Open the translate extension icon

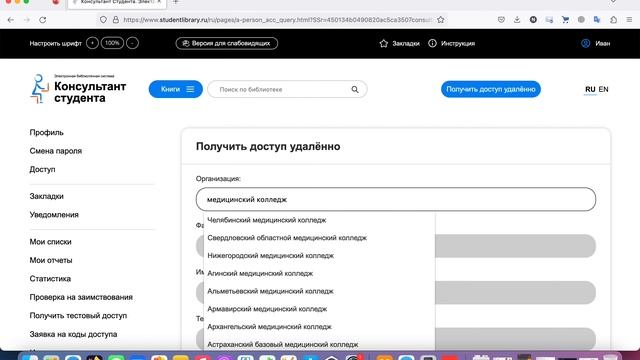[597, 20]
